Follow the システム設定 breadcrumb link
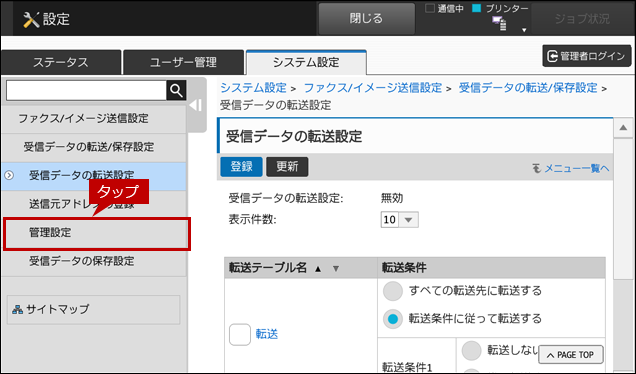Screen dimensions: 636x374 click(254, 88)
